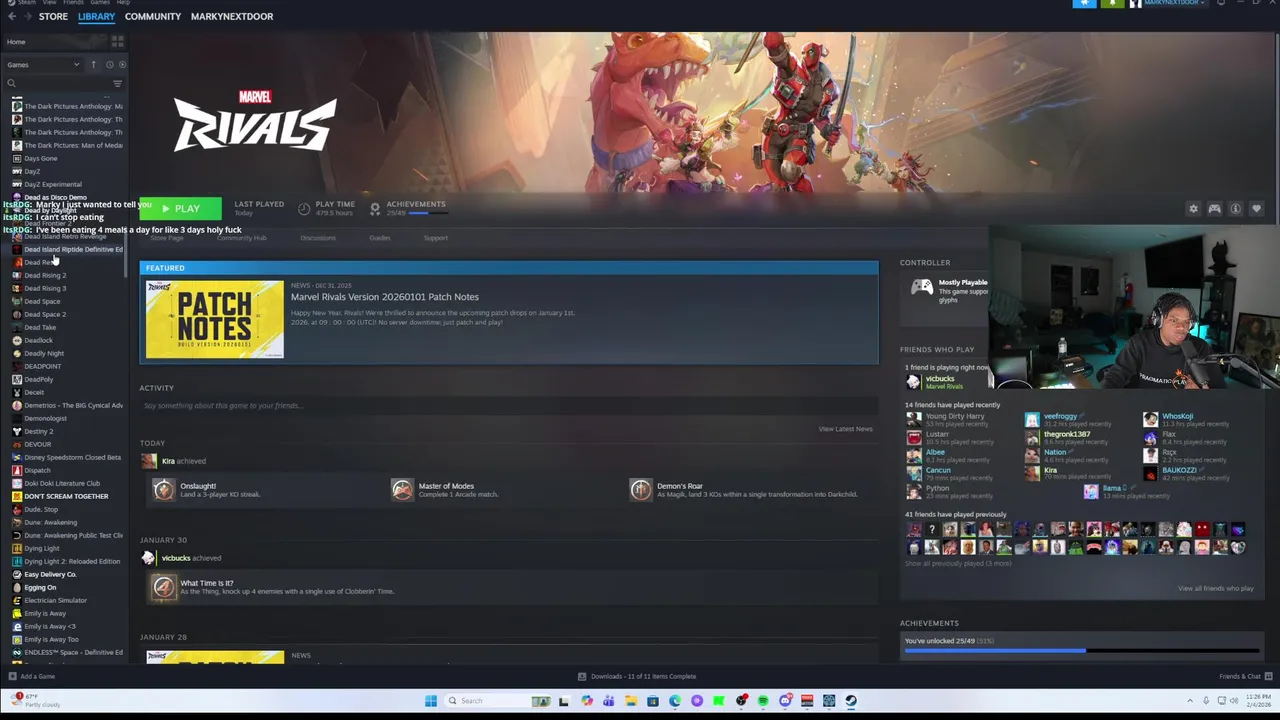
Task: Select DEADPOINT in game list
Action: coord(42,366)
